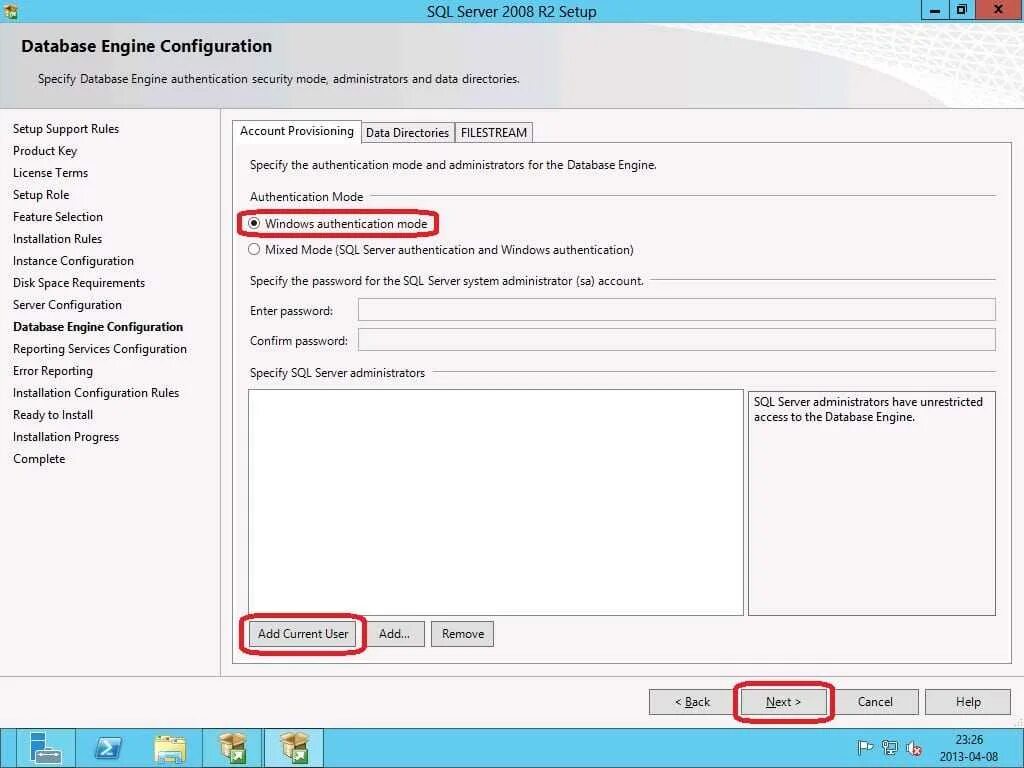Screen dimensions: 1024x768
Task: Restore down the setup window
Action: [961, 10]
